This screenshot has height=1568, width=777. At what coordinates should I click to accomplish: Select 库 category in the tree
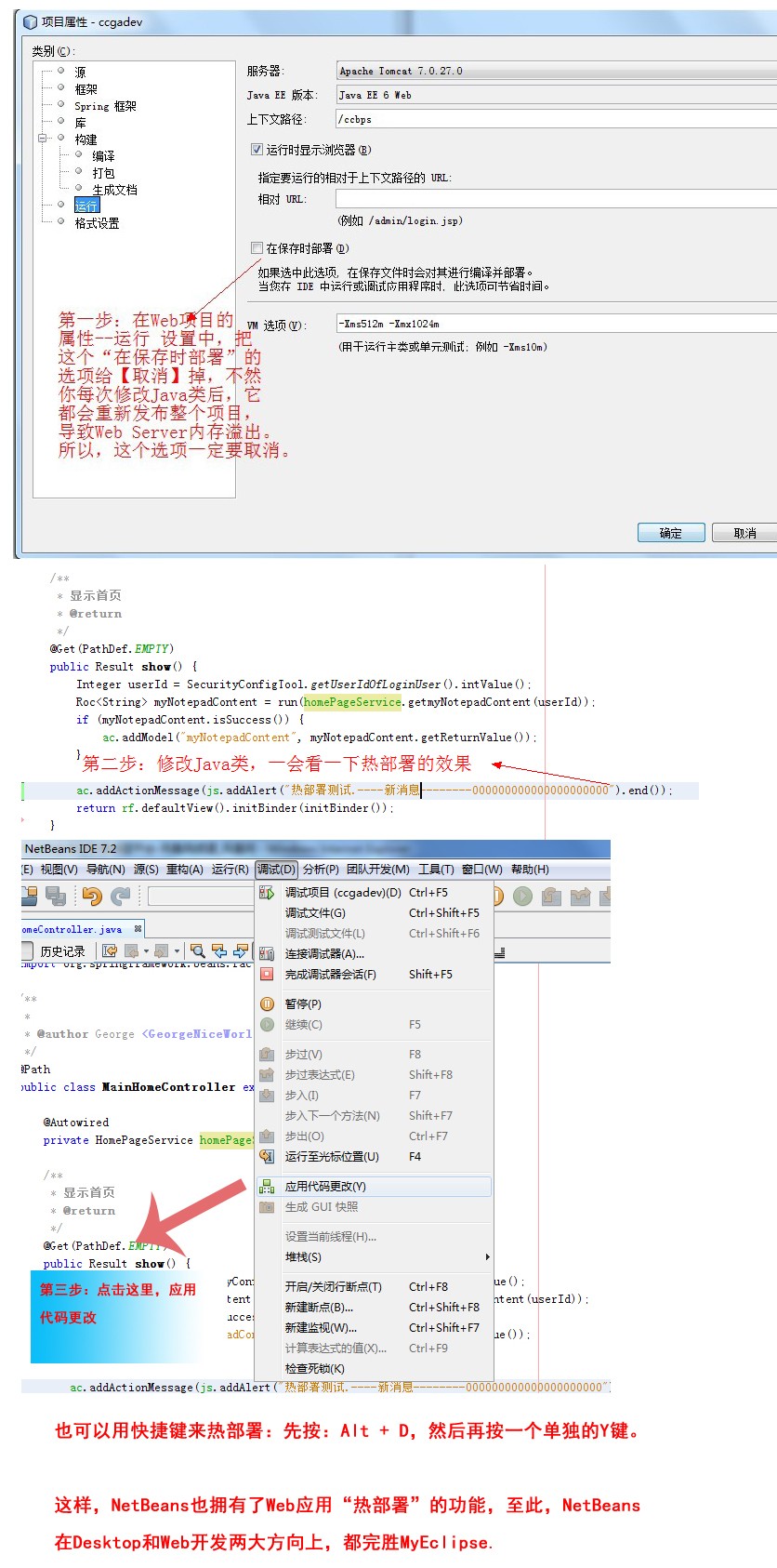80,123
